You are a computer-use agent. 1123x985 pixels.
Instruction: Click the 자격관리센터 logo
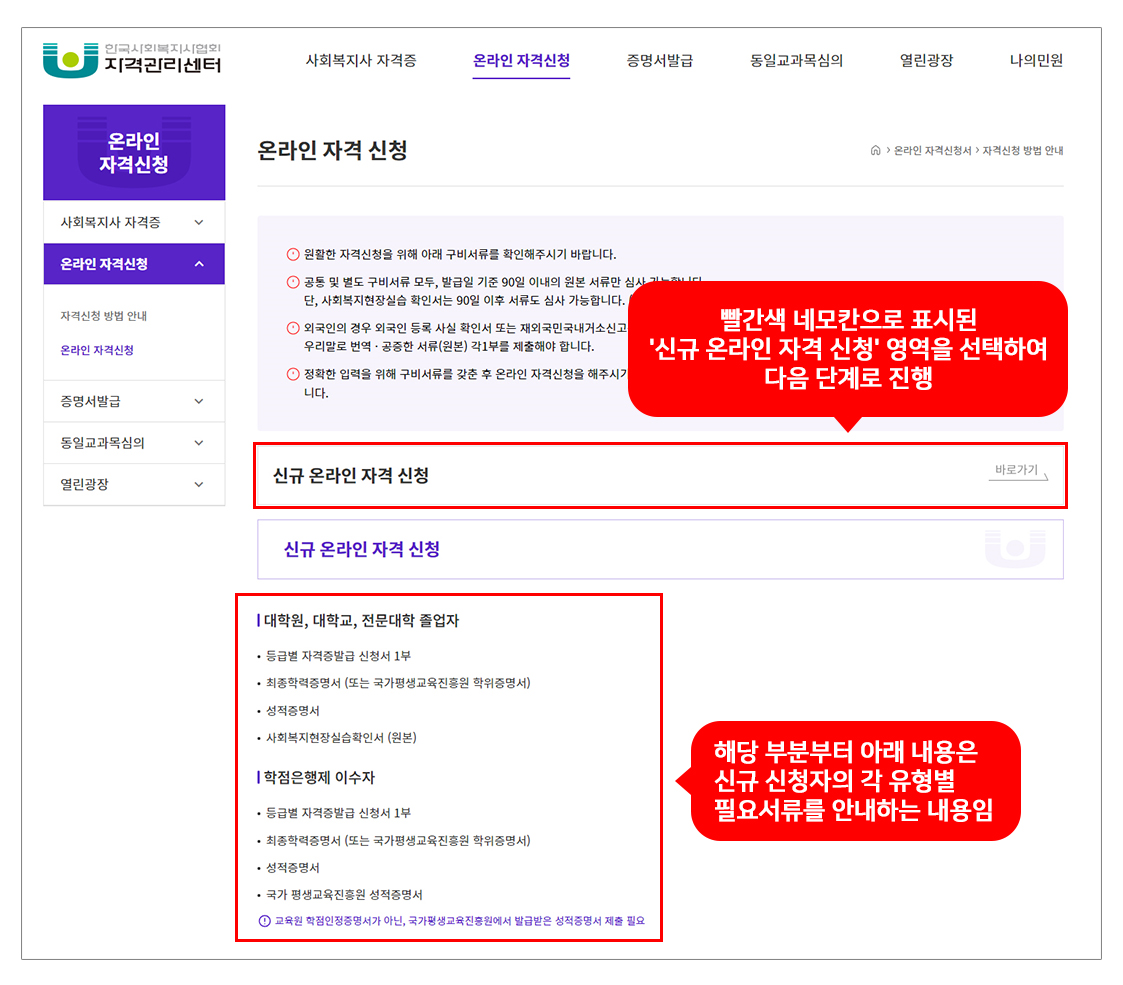(x=132, y=59)
